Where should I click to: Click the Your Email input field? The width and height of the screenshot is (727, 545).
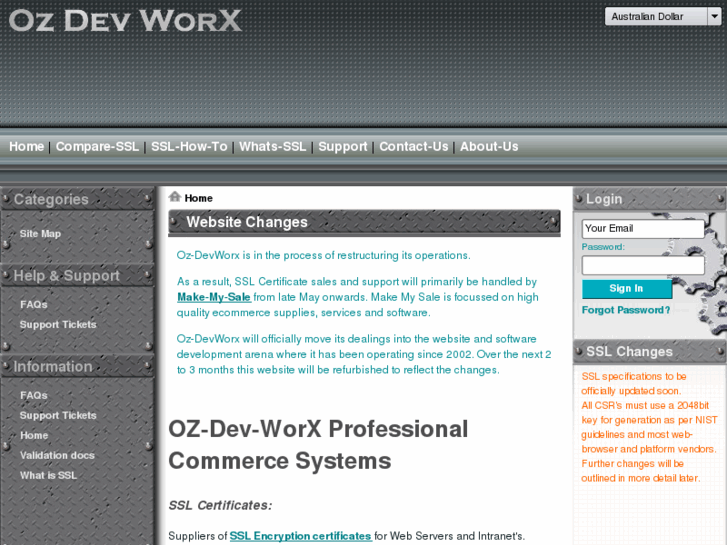[643, 229]
